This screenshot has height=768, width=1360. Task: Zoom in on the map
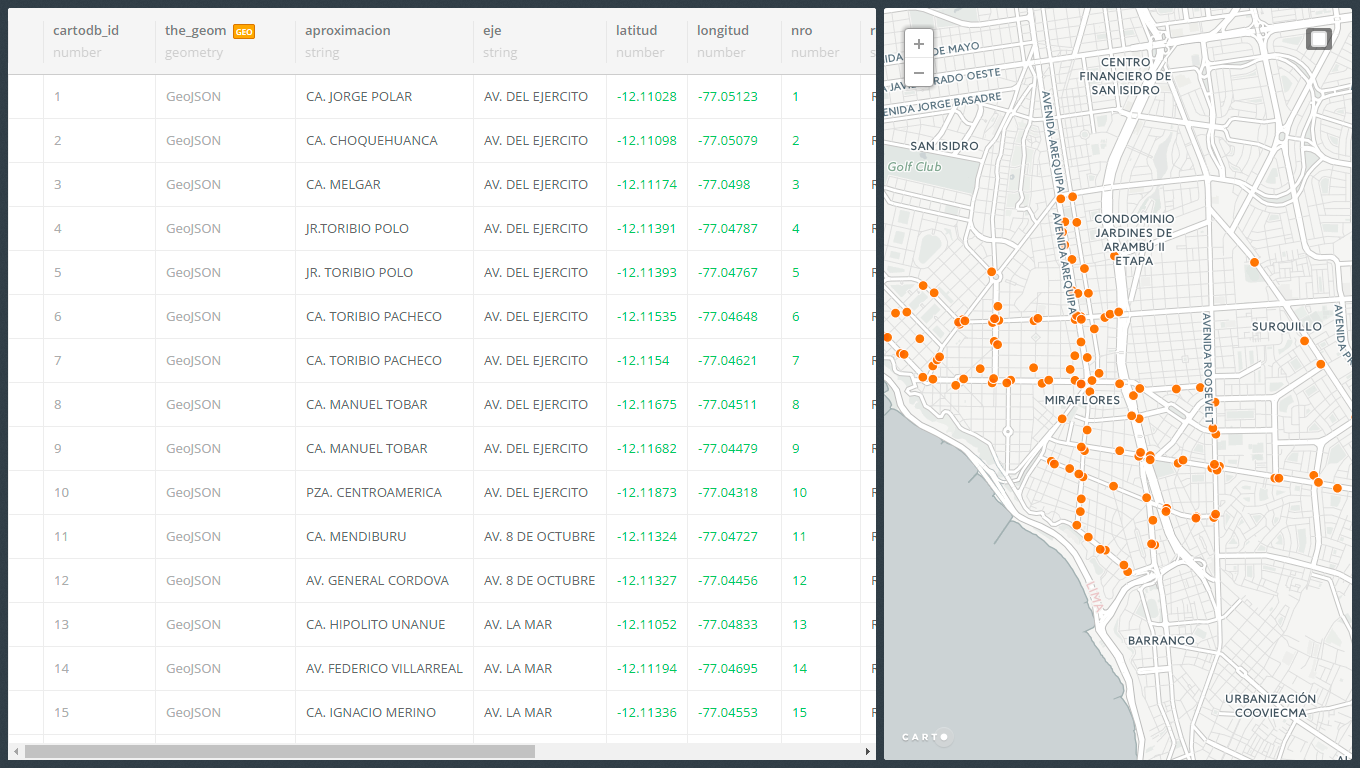tap(919, 44)
